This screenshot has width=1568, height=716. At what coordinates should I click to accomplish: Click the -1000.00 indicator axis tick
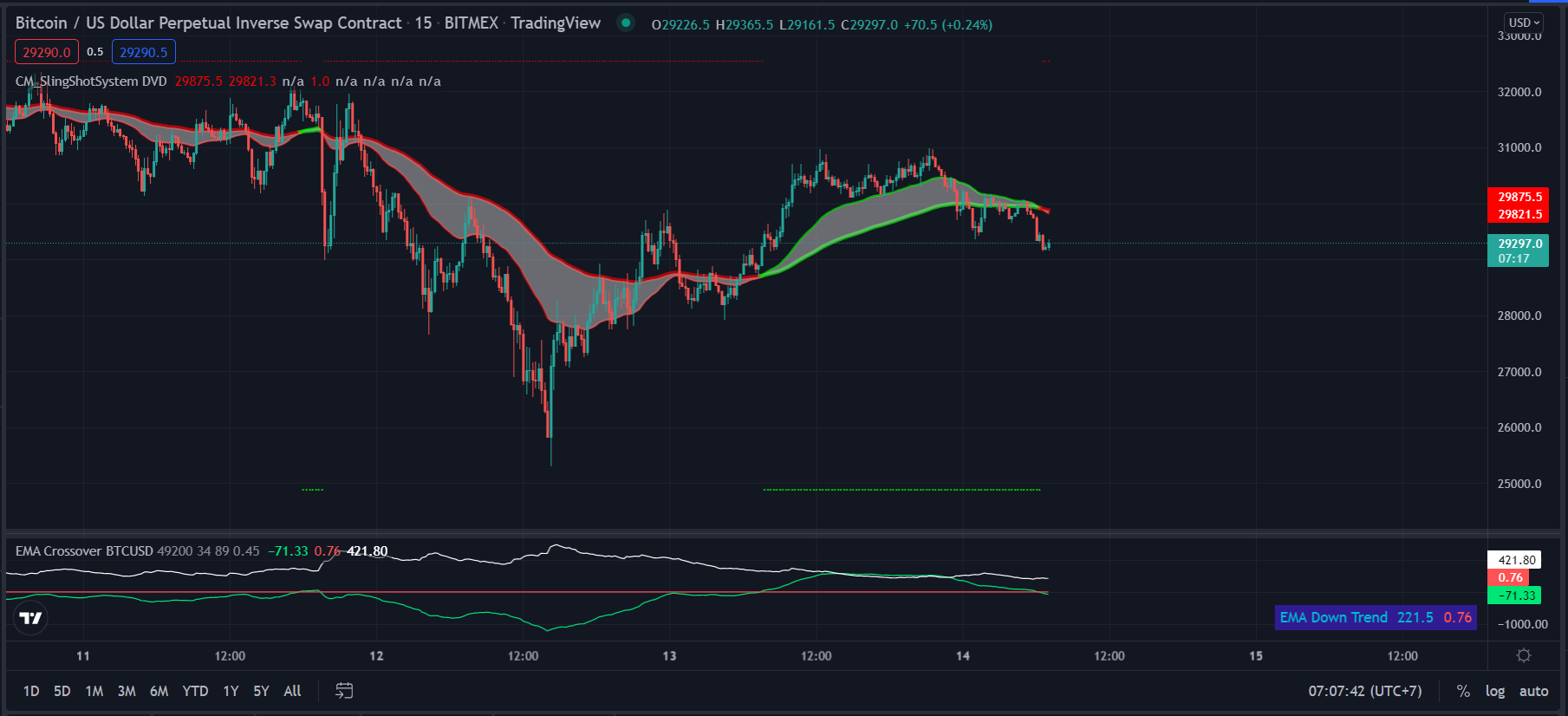pos(1523,624)
